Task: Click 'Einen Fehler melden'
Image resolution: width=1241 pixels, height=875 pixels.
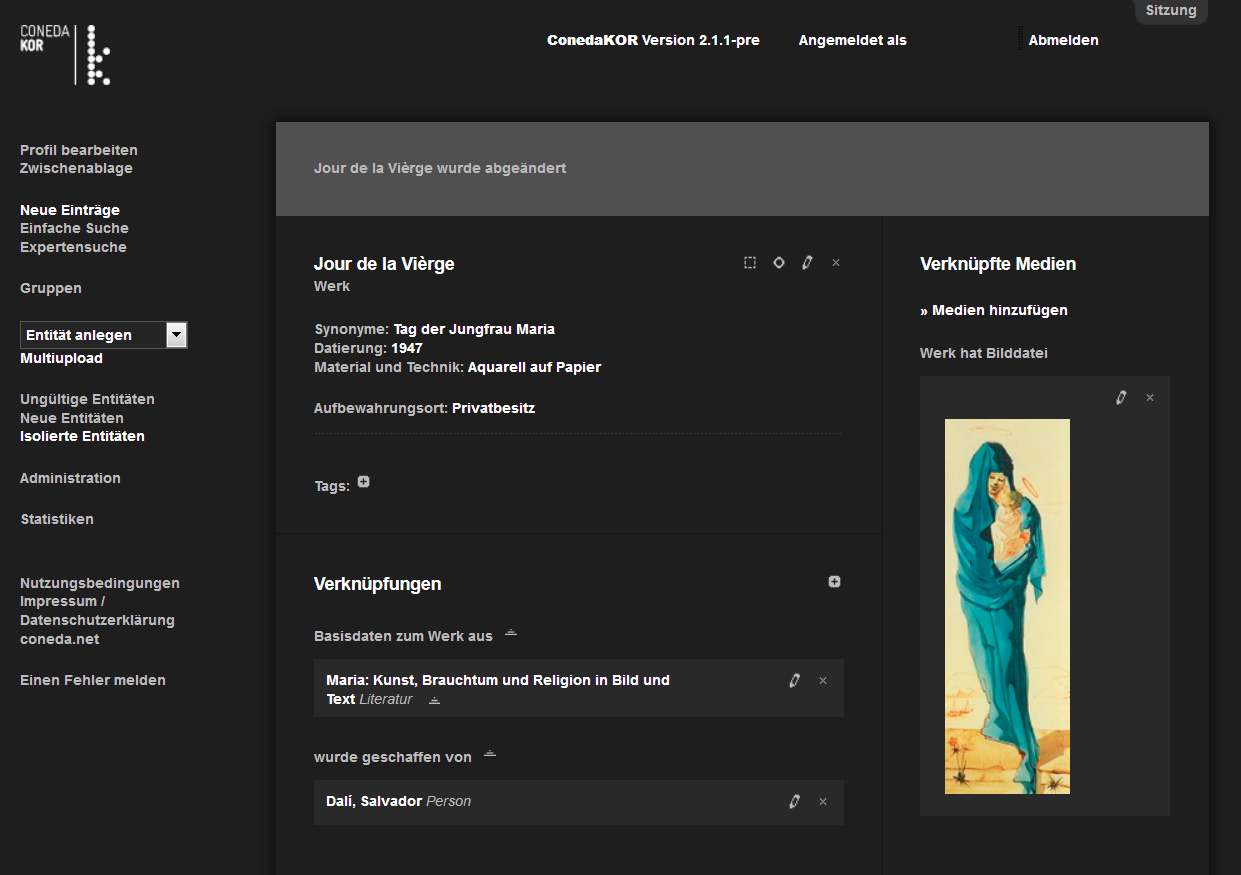Action: (x=93, y=680)
